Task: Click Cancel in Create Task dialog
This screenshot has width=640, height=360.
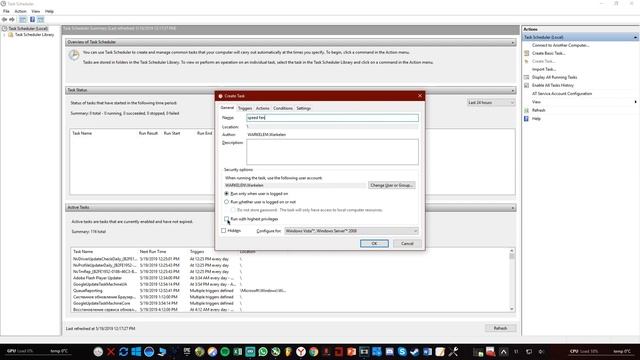Action: [x=407, y=244]
